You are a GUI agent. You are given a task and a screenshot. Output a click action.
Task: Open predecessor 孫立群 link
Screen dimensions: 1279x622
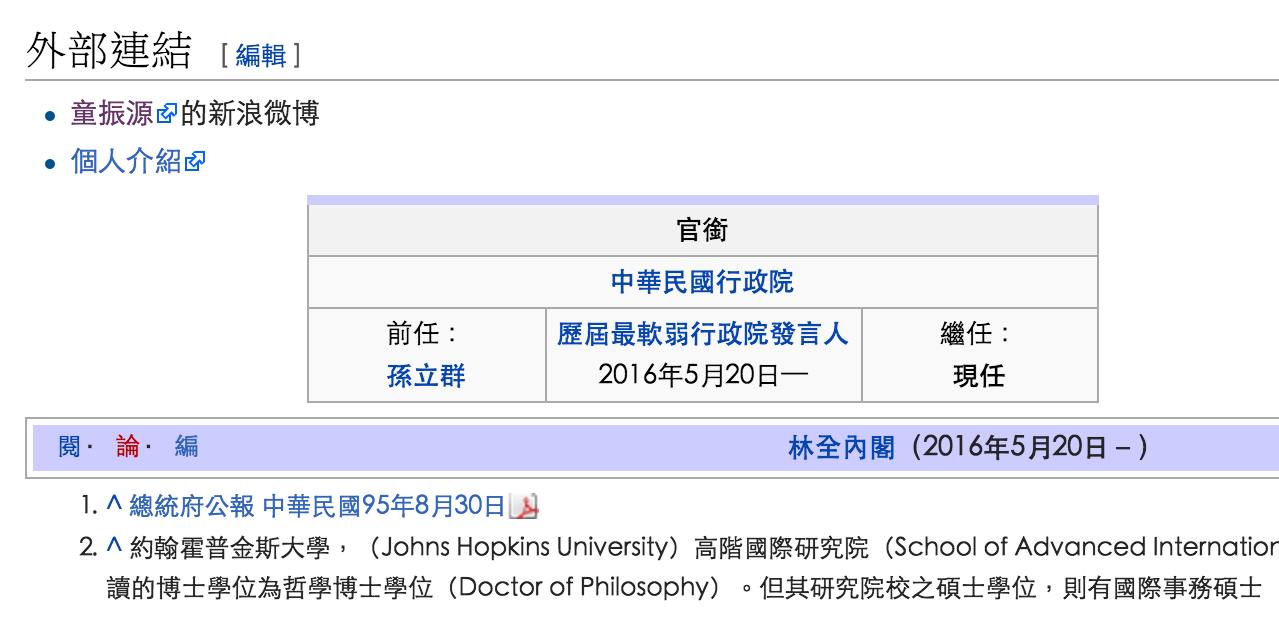[x=426, y=376]
